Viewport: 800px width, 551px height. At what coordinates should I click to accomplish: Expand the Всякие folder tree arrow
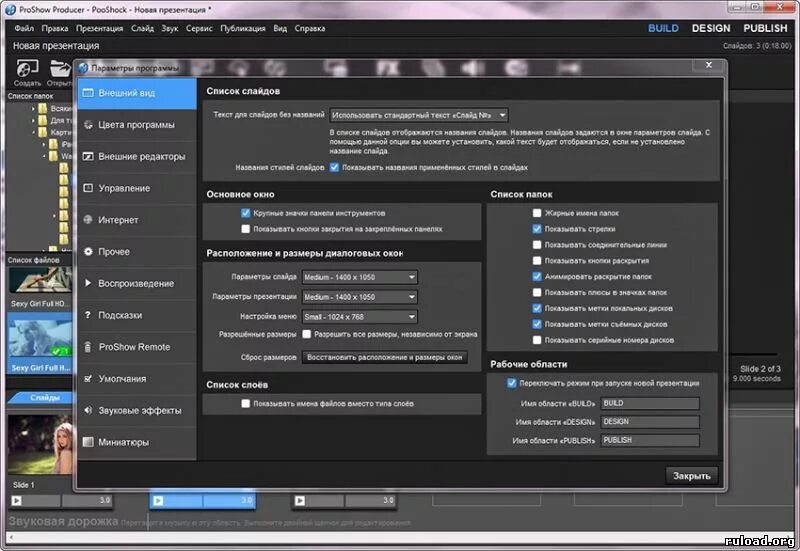pyautogui.click(x=33, y=108)
